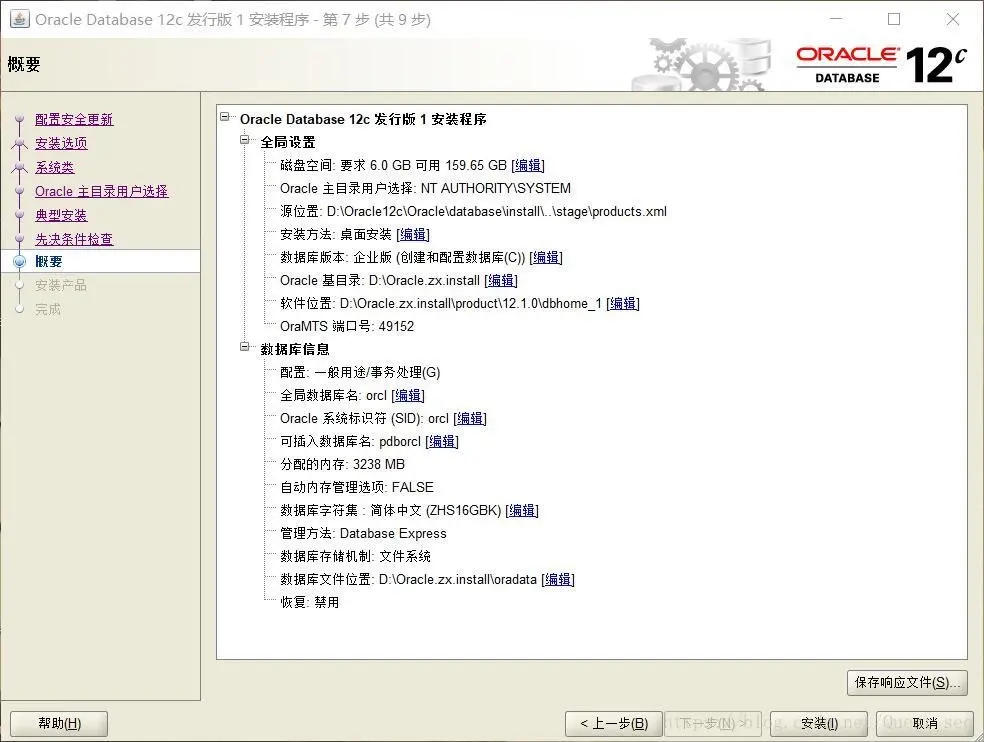Click the Java installer icon in title bar
The width and height of the screenshot is (984, 742).
20,19
